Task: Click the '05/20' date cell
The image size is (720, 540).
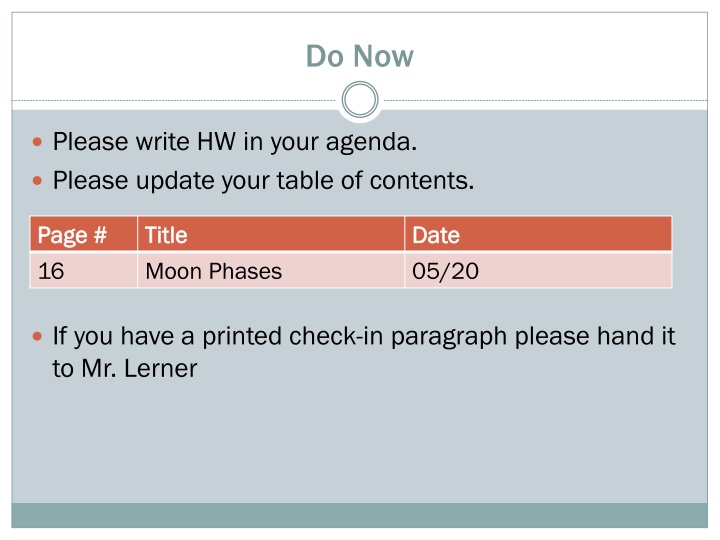Action: [x=538, y=270]
